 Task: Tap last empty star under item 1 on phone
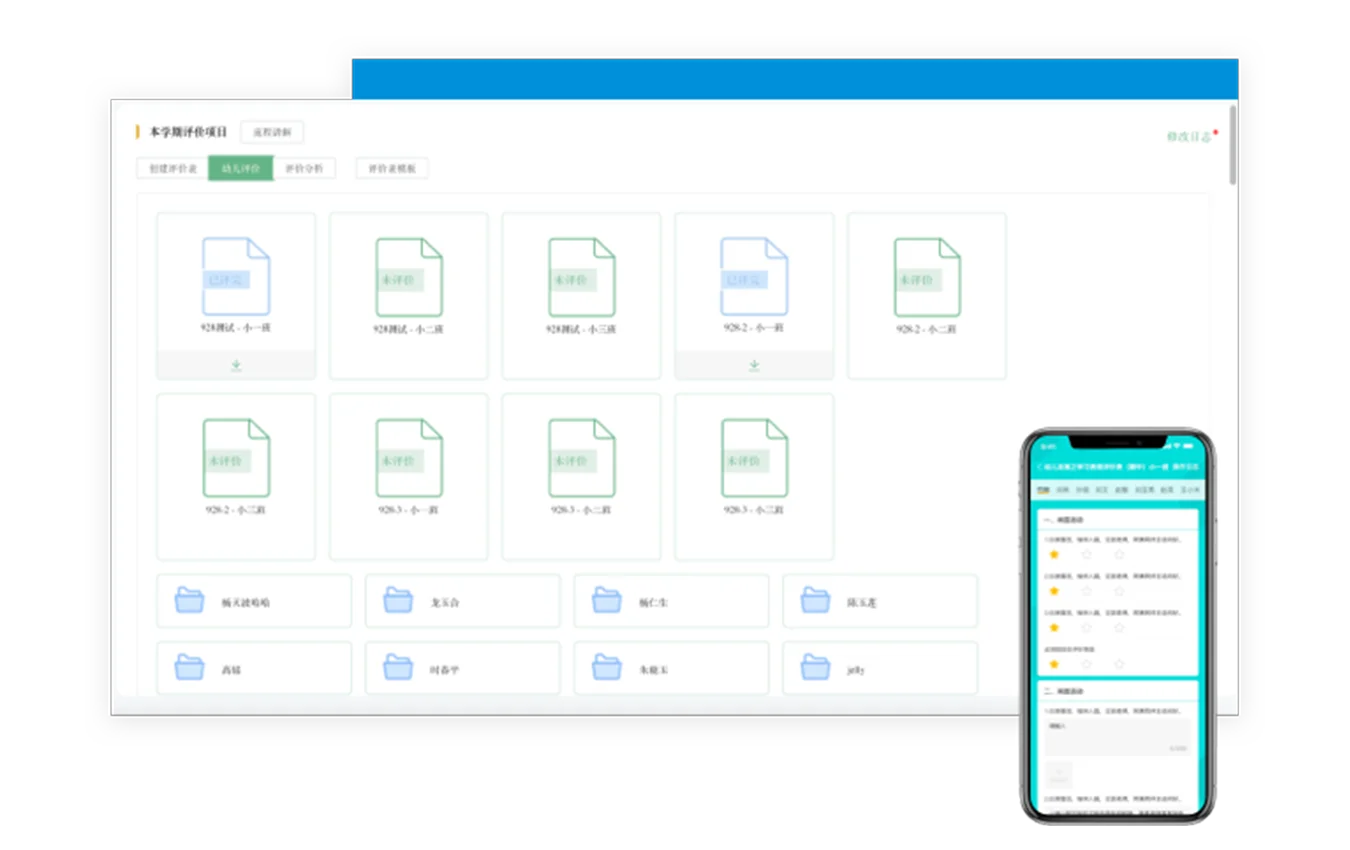(x=1119, y=554)
